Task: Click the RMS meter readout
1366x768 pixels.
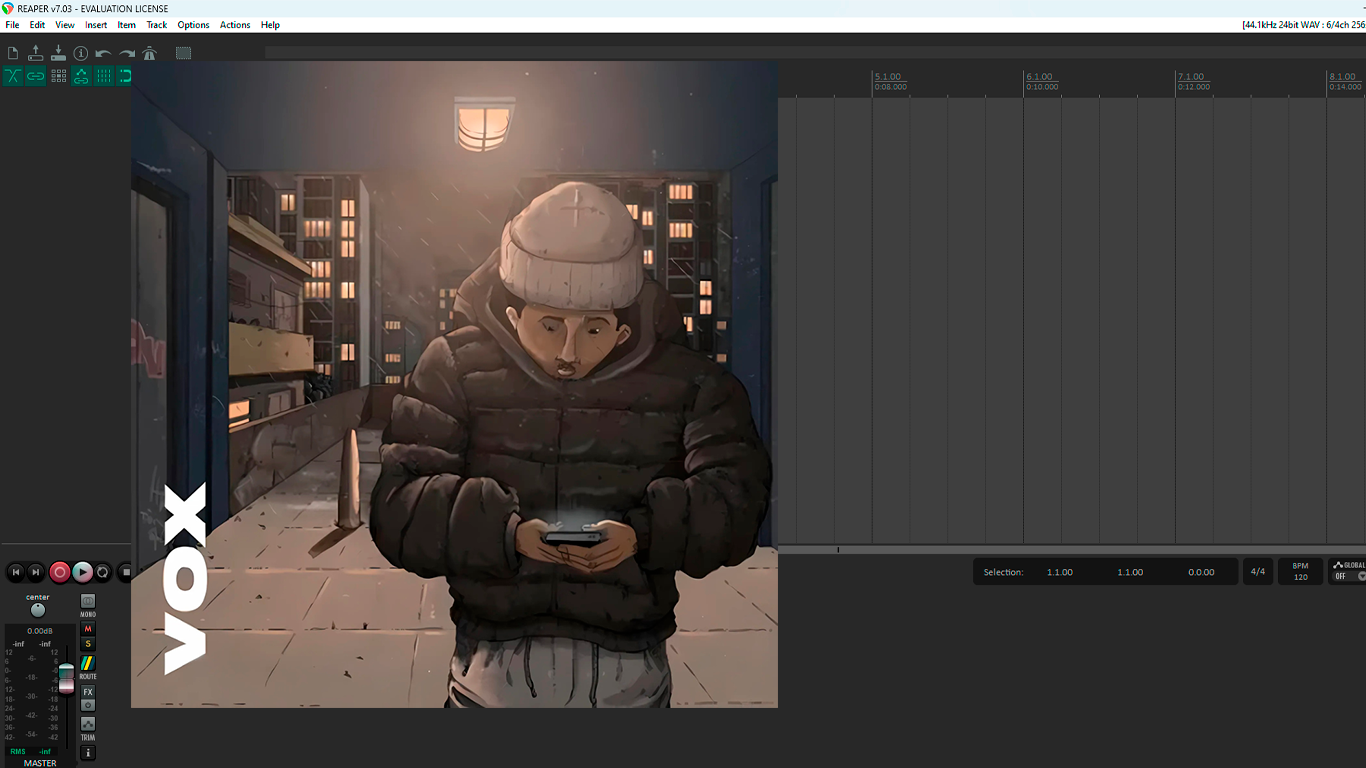Action: [x=30, y=751]
